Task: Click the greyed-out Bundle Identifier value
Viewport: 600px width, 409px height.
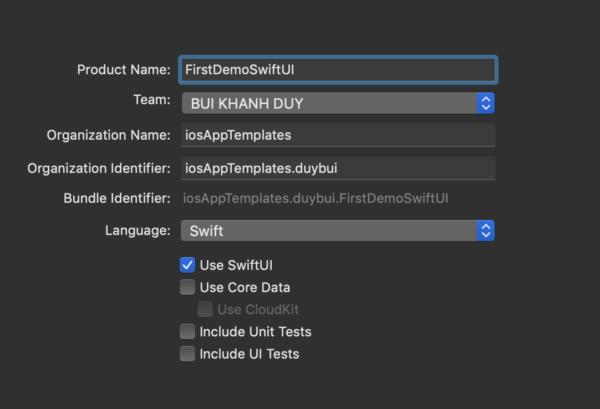Action: tap(316, 199)
